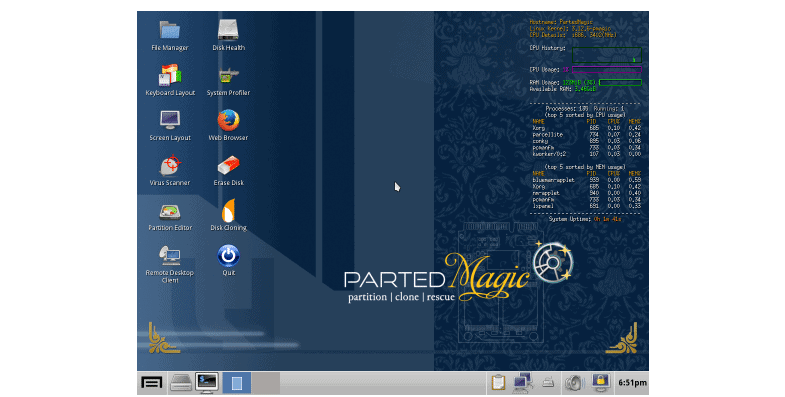
Task: Select the Erase Disk desktop icon
Action: [228, 170]
